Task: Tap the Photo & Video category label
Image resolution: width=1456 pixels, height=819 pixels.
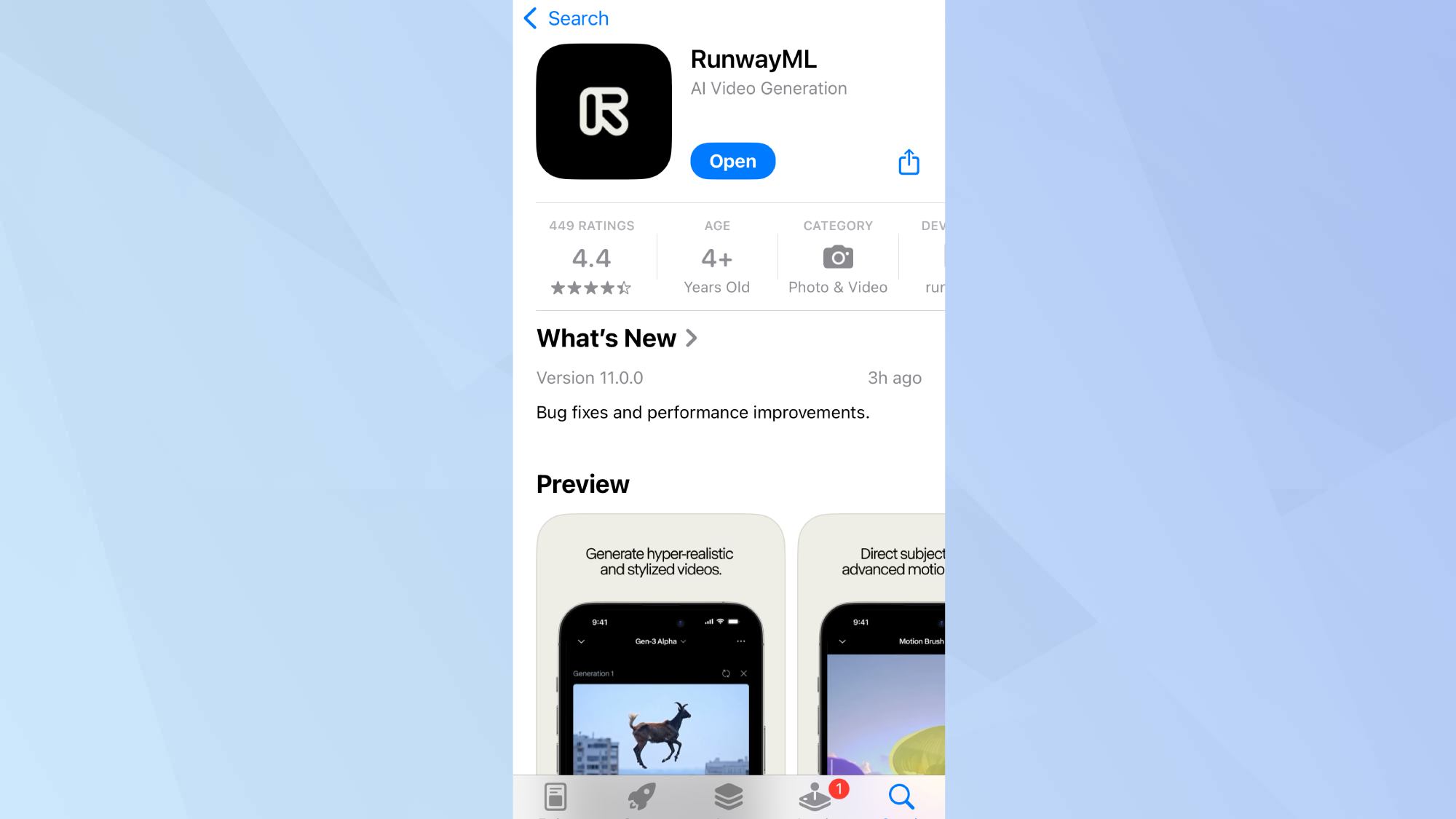Action: click(838, 287)
